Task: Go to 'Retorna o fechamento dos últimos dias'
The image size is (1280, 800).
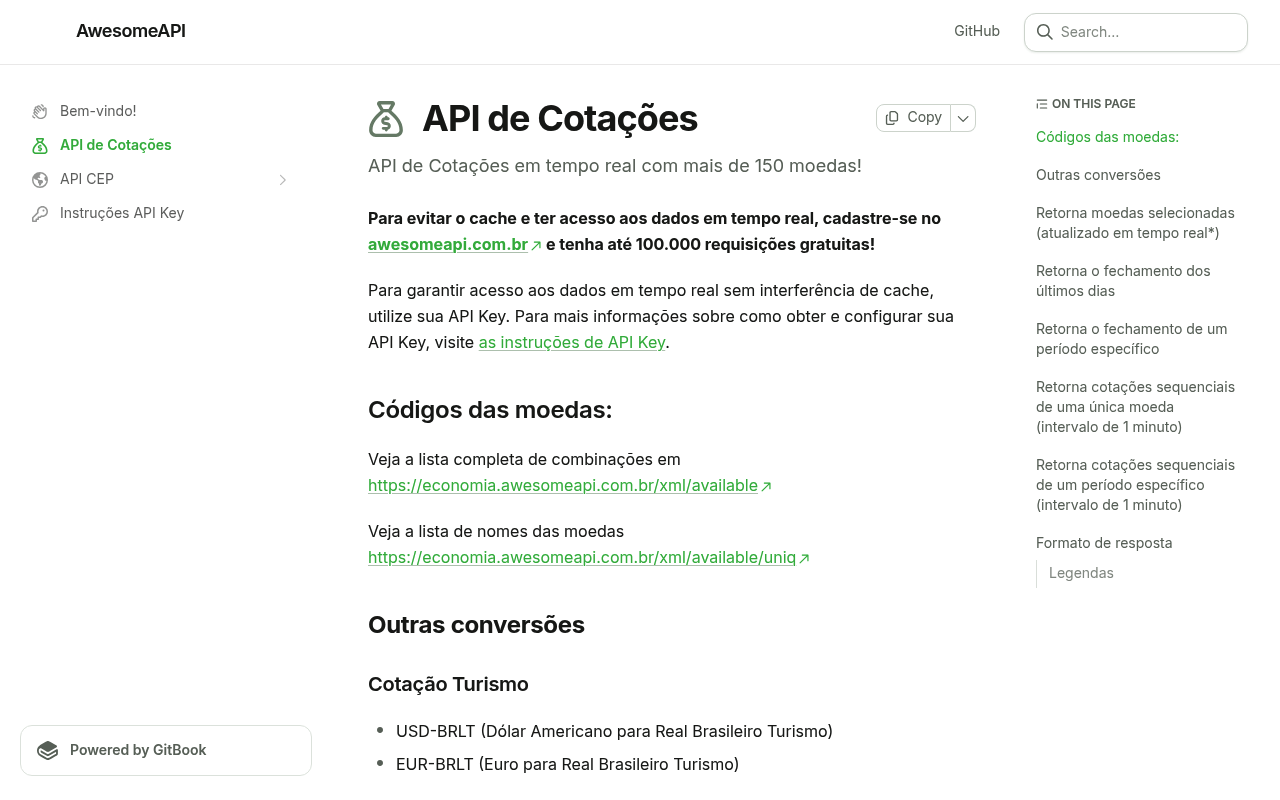Action: pyautogui.click(x=1123, y=281)
